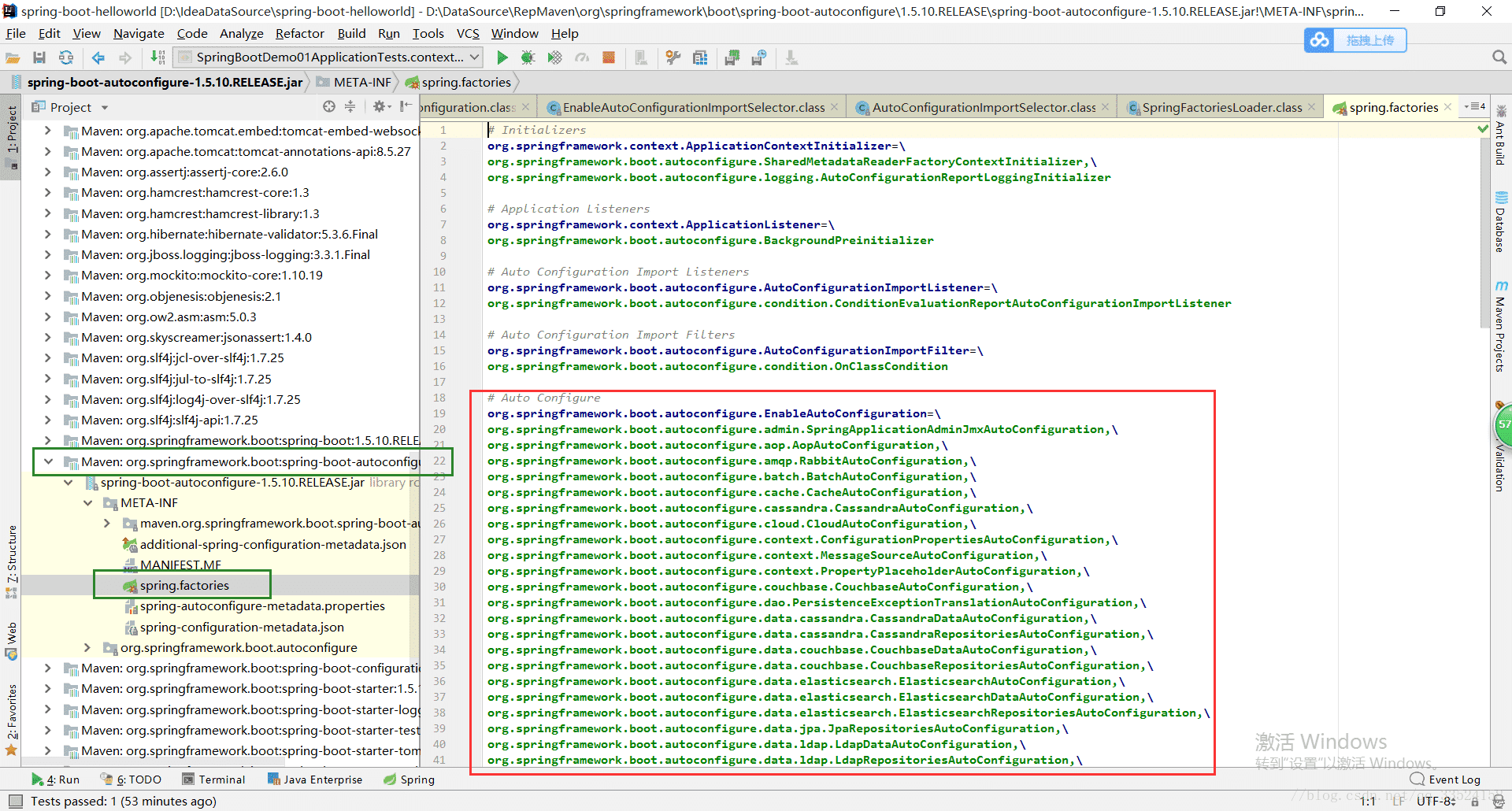Start debugging with the bug icon
1512x811 pixels.
(528, 57)
